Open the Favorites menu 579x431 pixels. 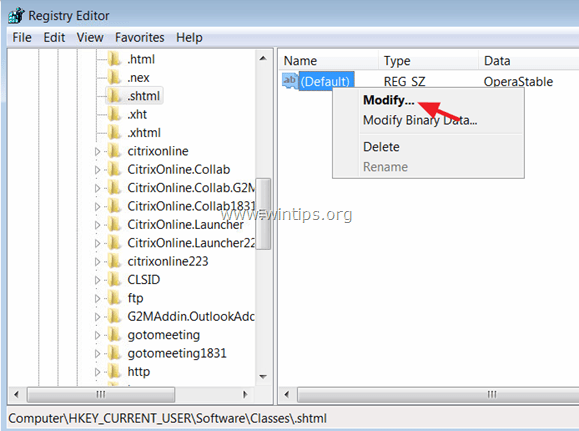[140, 37]
